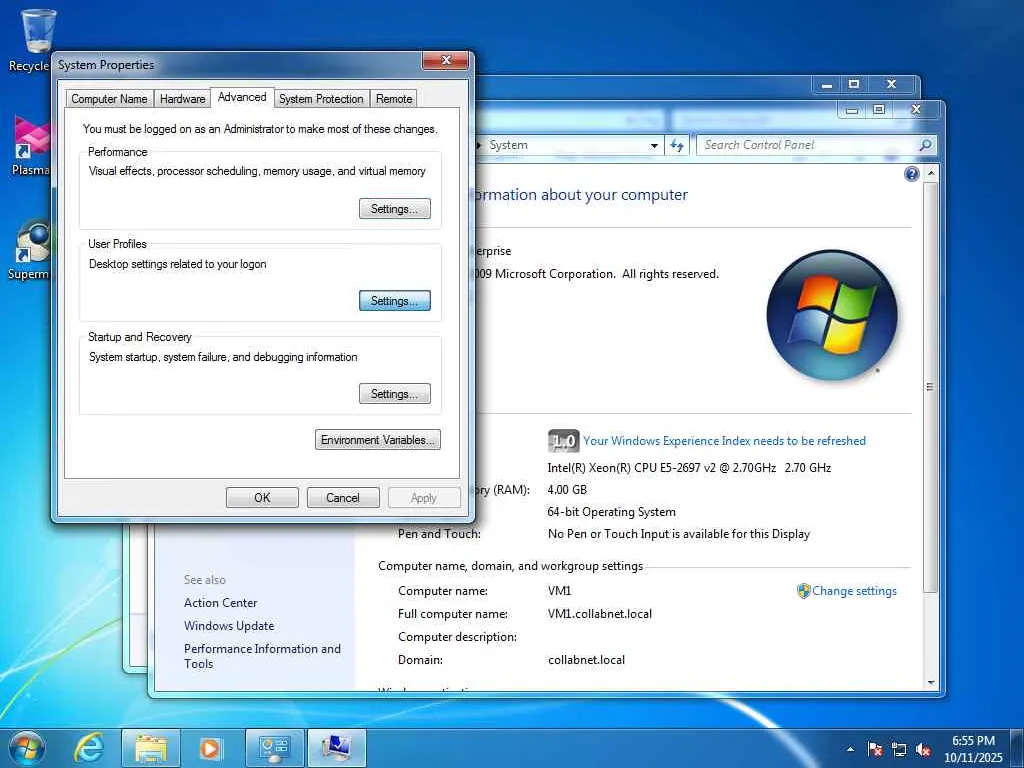Screen dimensions: 1024x768
Task: Open Windows Explorer from taskbar
Action: click(x=151, y=748)
